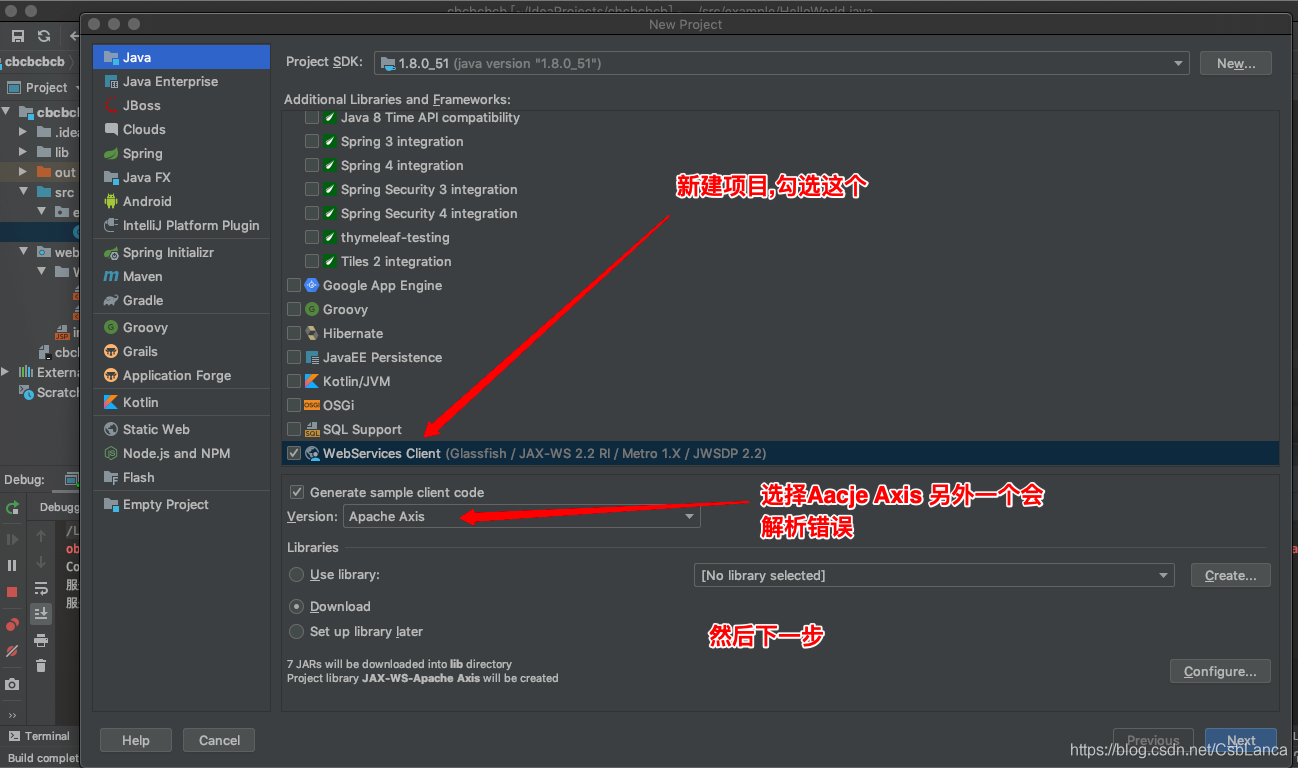
Task: Click Next button in dialog
Action: tap(1241, 741)
